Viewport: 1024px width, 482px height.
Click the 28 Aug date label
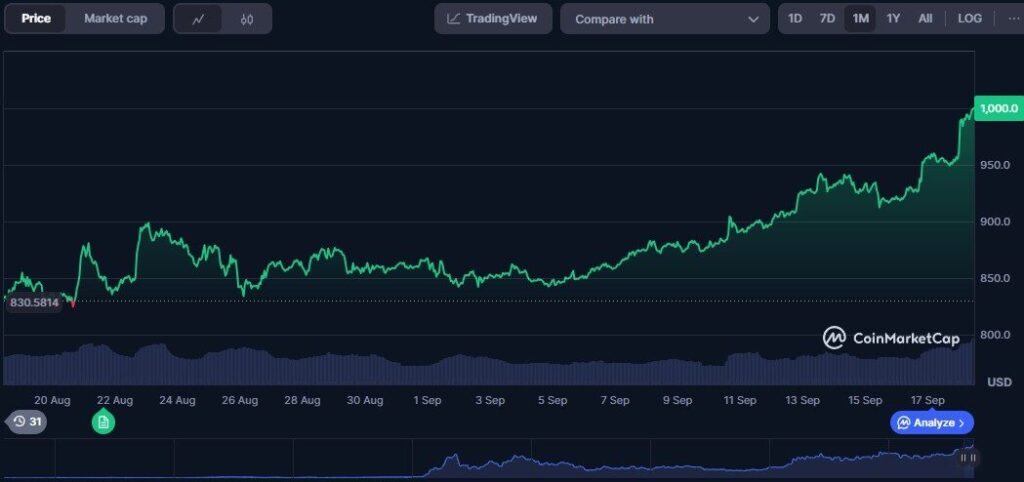click(x=302, y=400)
